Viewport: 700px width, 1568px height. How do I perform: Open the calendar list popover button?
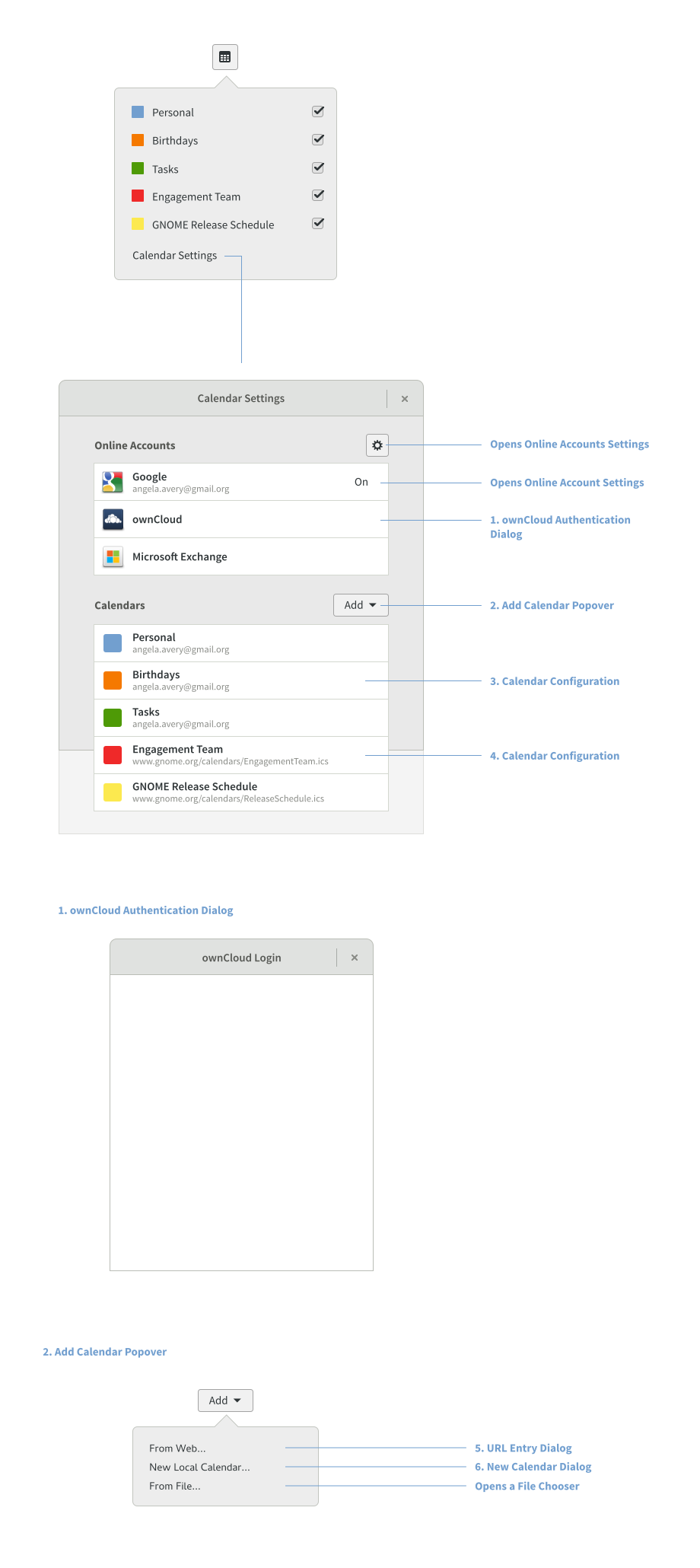(x=225, y=57)
